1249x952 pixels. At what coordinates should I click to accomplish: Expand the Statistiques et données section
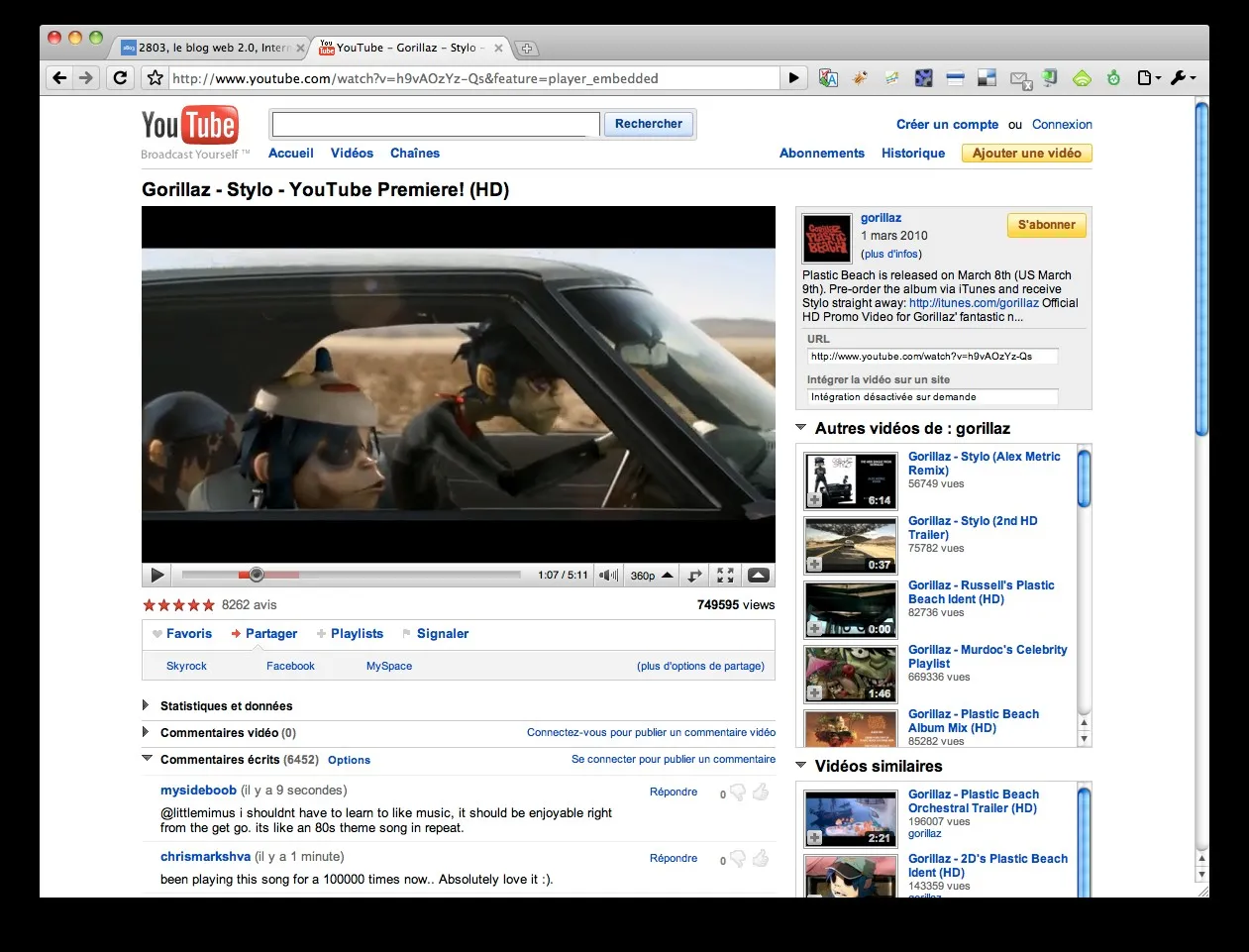[x=146, y=705]
